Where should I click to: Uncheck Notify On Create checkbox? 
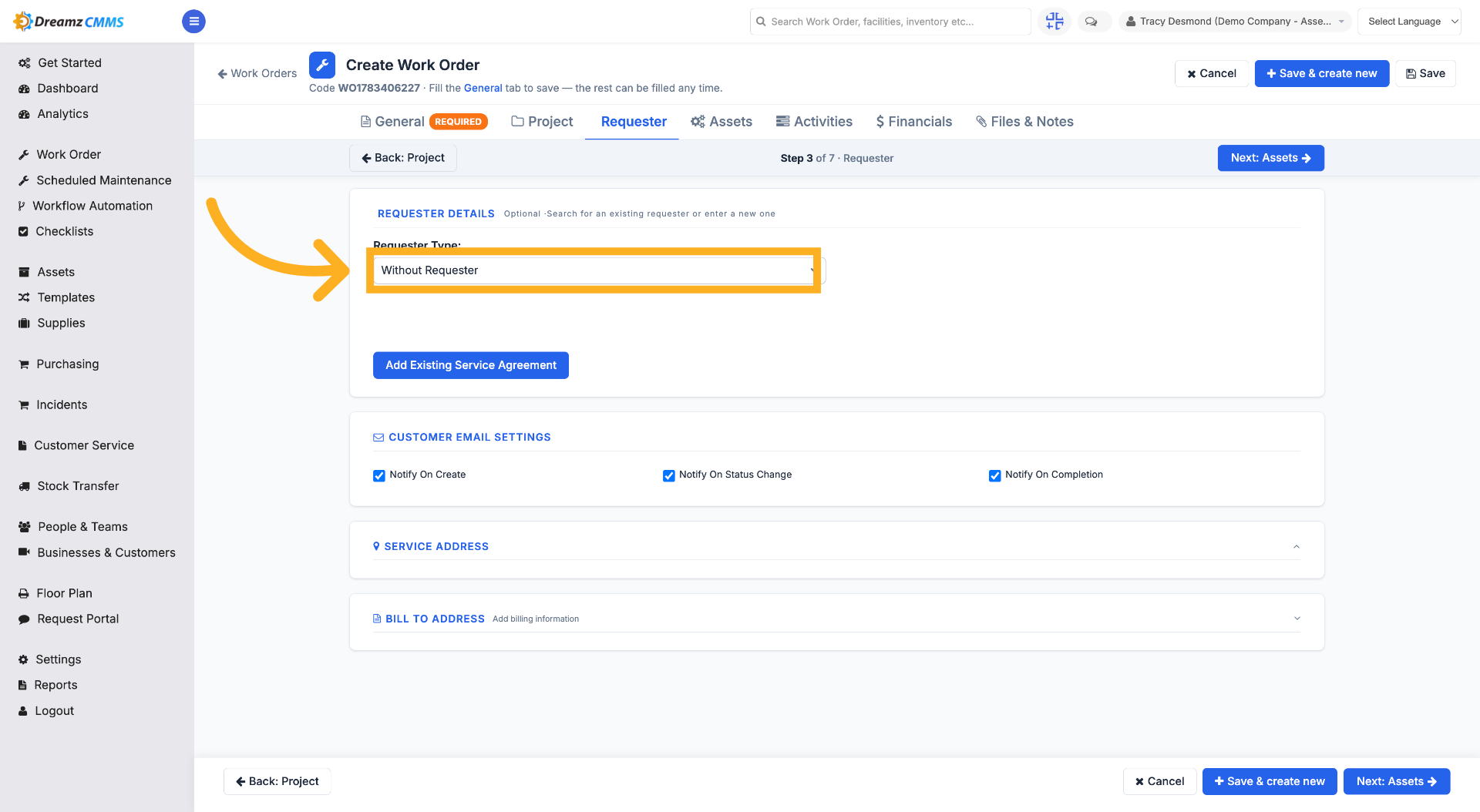(x=379, y=475)
